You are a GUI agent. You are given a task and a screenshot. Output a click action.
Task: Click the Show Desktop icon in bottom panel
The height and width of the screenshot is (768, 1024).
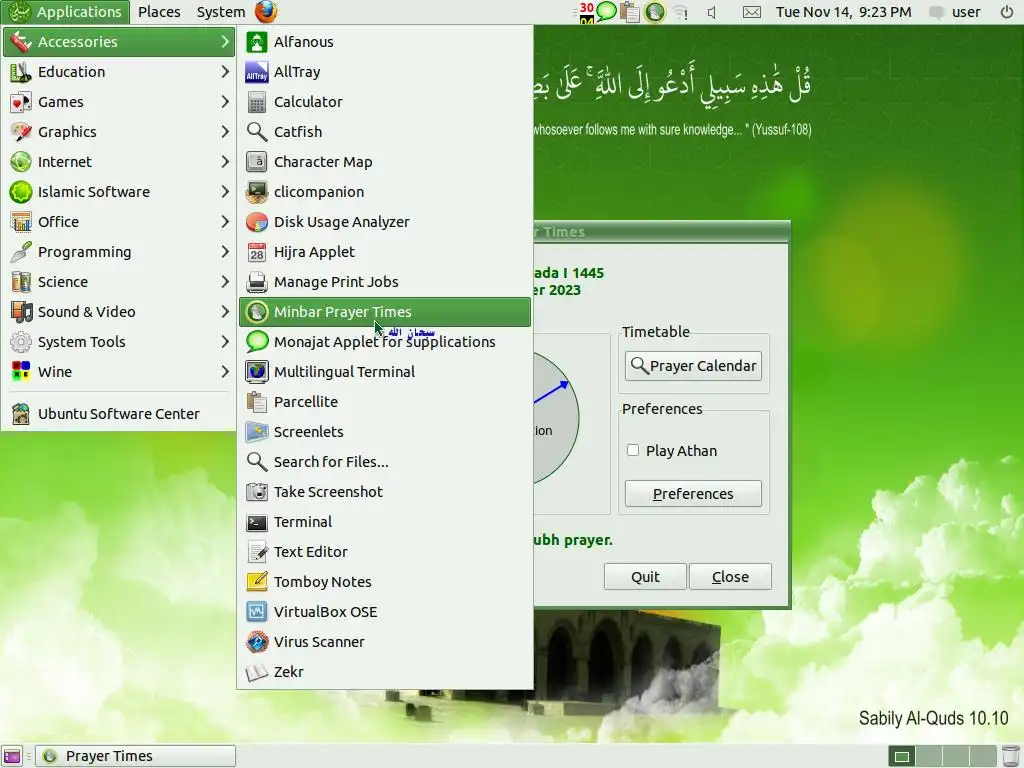[12, 756]
